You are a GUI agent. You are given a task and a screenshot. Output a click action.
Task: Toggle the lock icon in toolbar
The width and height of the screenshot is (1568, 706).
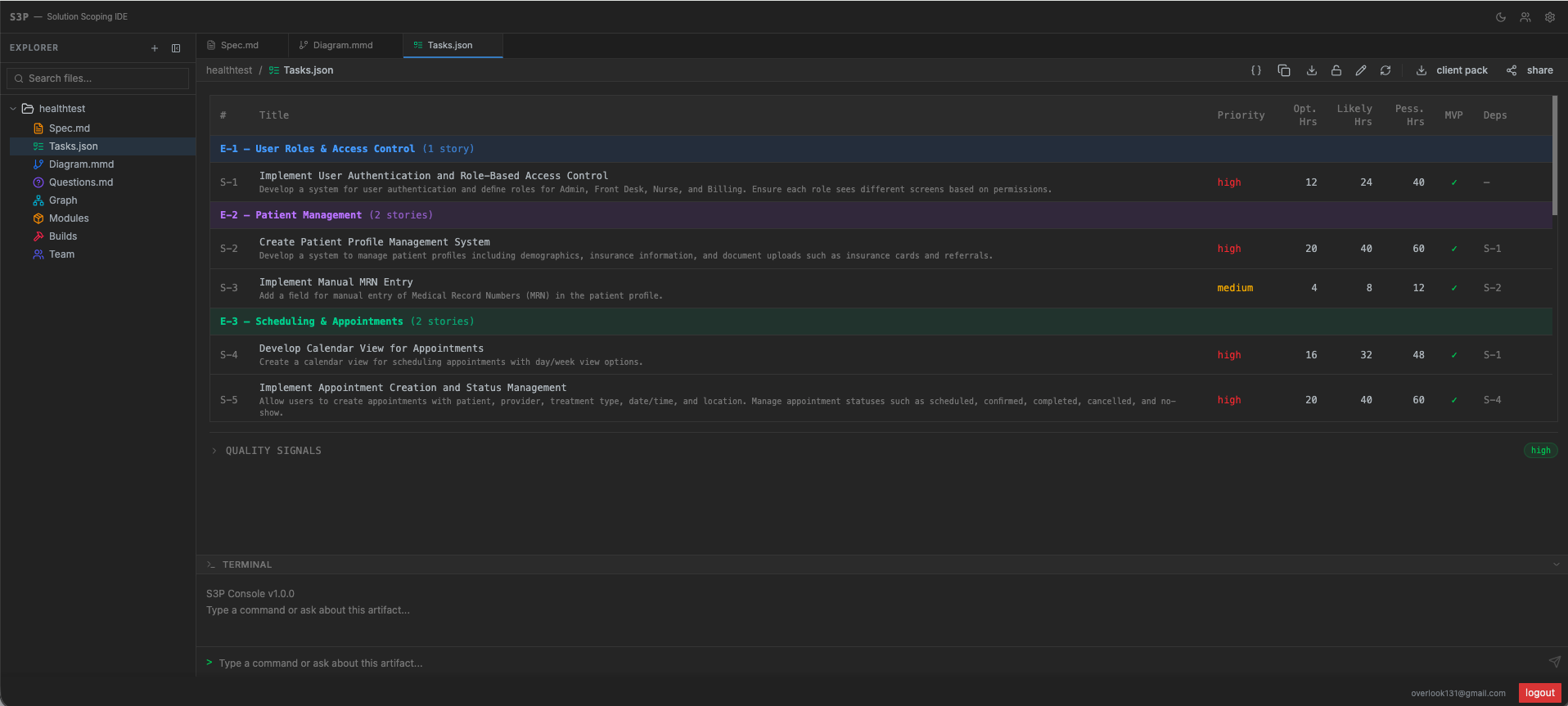point(1336,70)
